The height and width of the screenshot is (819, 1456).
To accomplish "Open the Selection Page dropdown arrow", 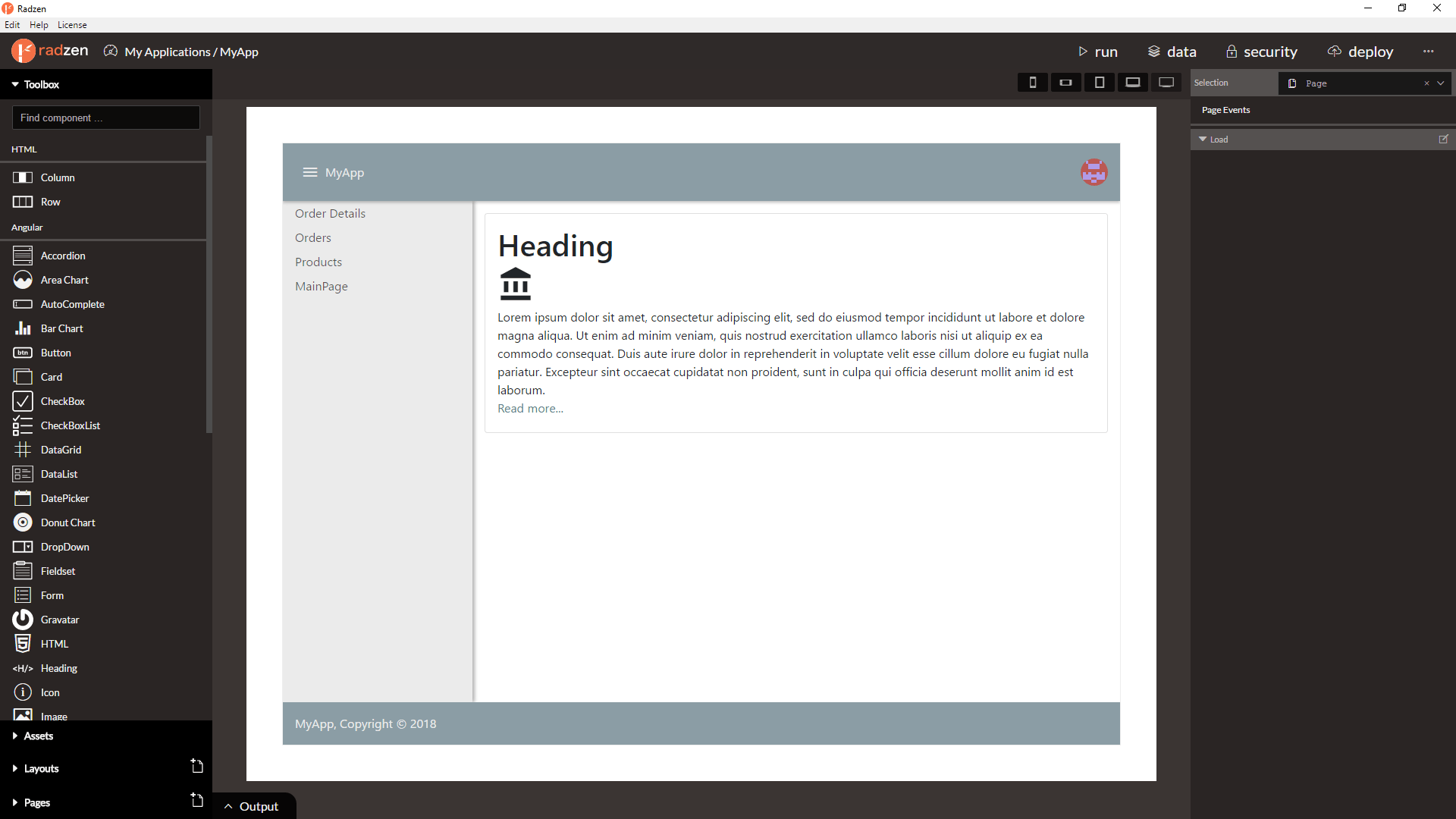I will pos(1441,83).
